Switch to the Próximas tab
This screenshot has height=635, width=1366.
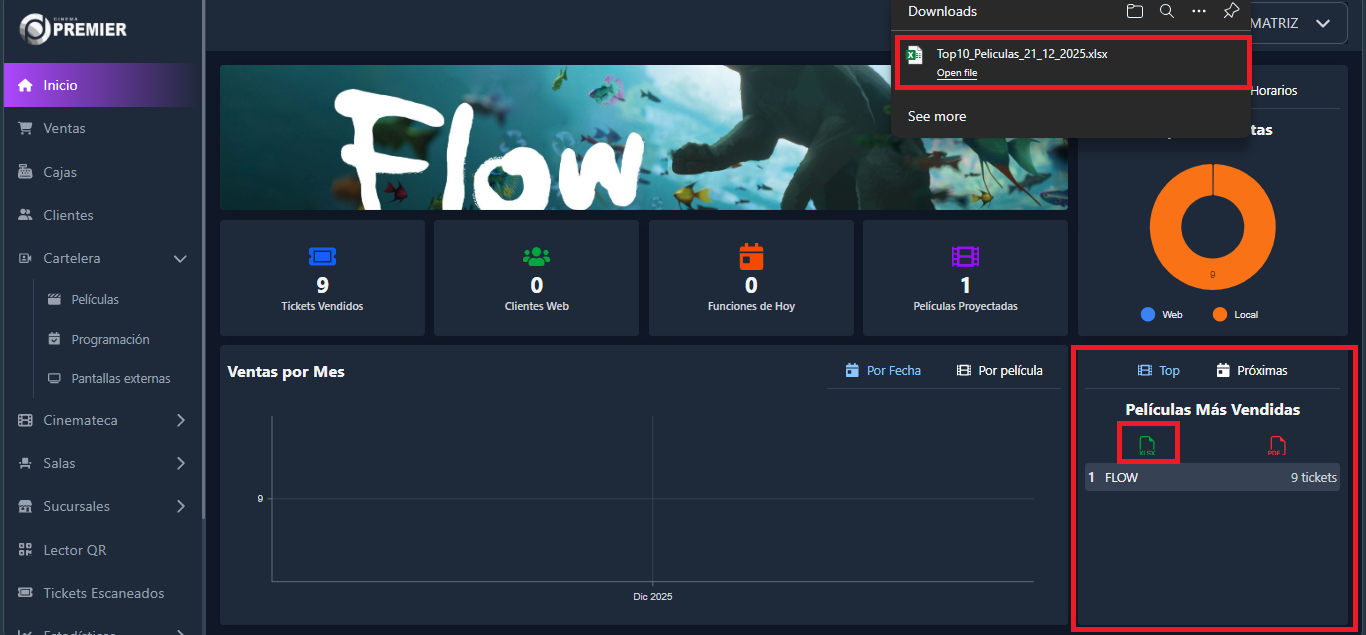coord(1252,370)
